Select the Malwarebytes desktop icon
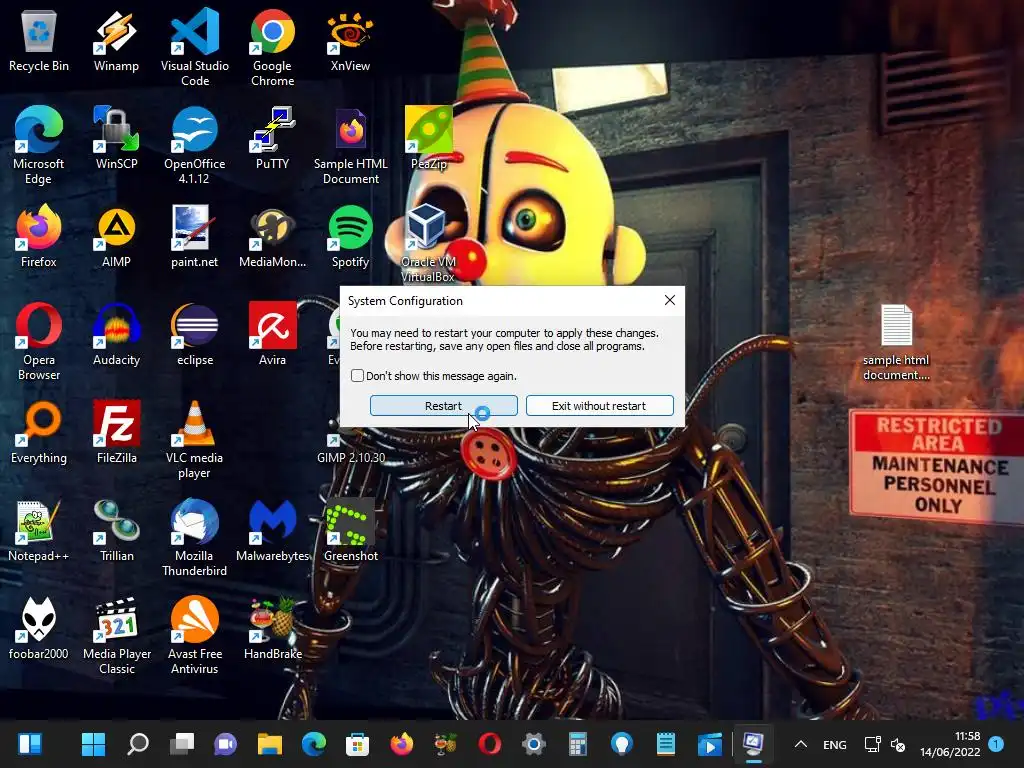 coord(272,530)
